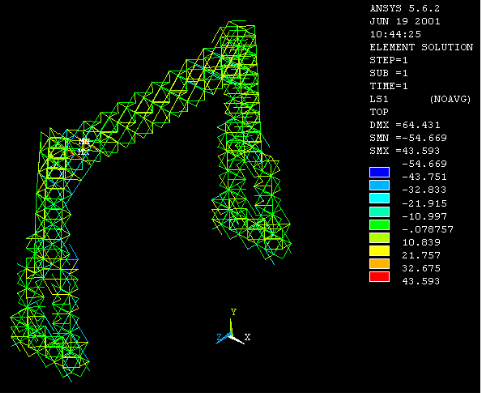Viewport: 481px width, 393px height.
Task: Click the light blue legend swatch
Action: click(379, 185)
